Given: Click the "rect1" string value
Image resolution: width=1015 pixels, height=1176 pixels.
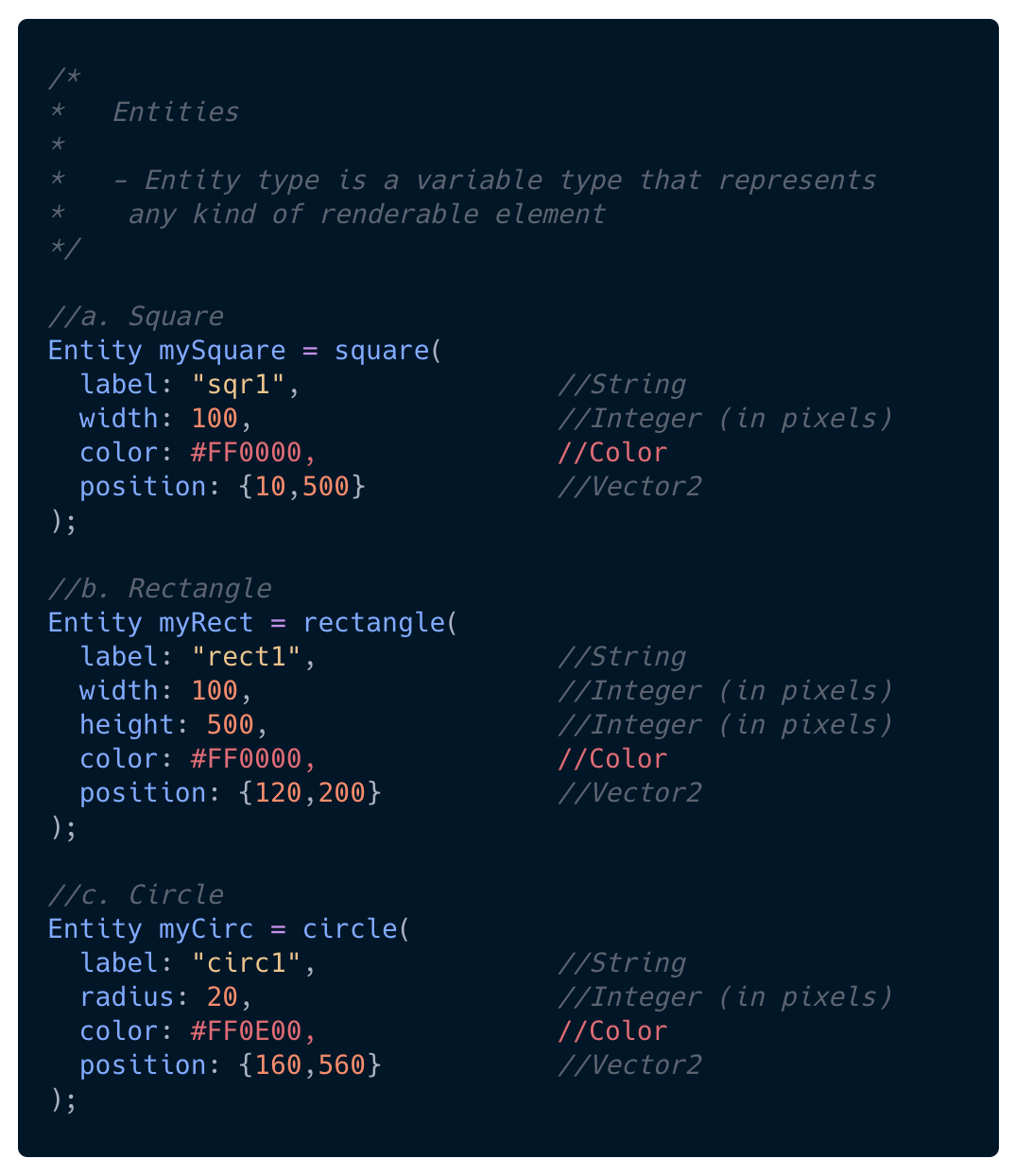Looking at the screenshot, I should coord(246,657).
